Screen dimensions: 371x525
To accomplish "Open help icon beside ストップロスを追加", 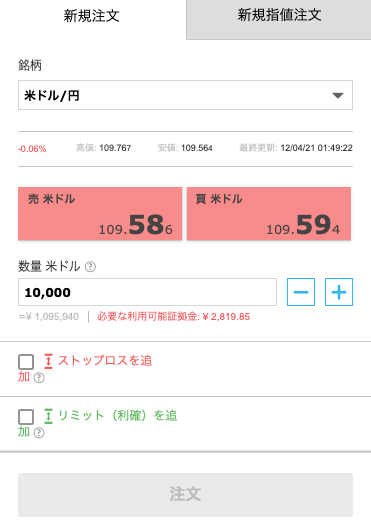I will 39,378.
